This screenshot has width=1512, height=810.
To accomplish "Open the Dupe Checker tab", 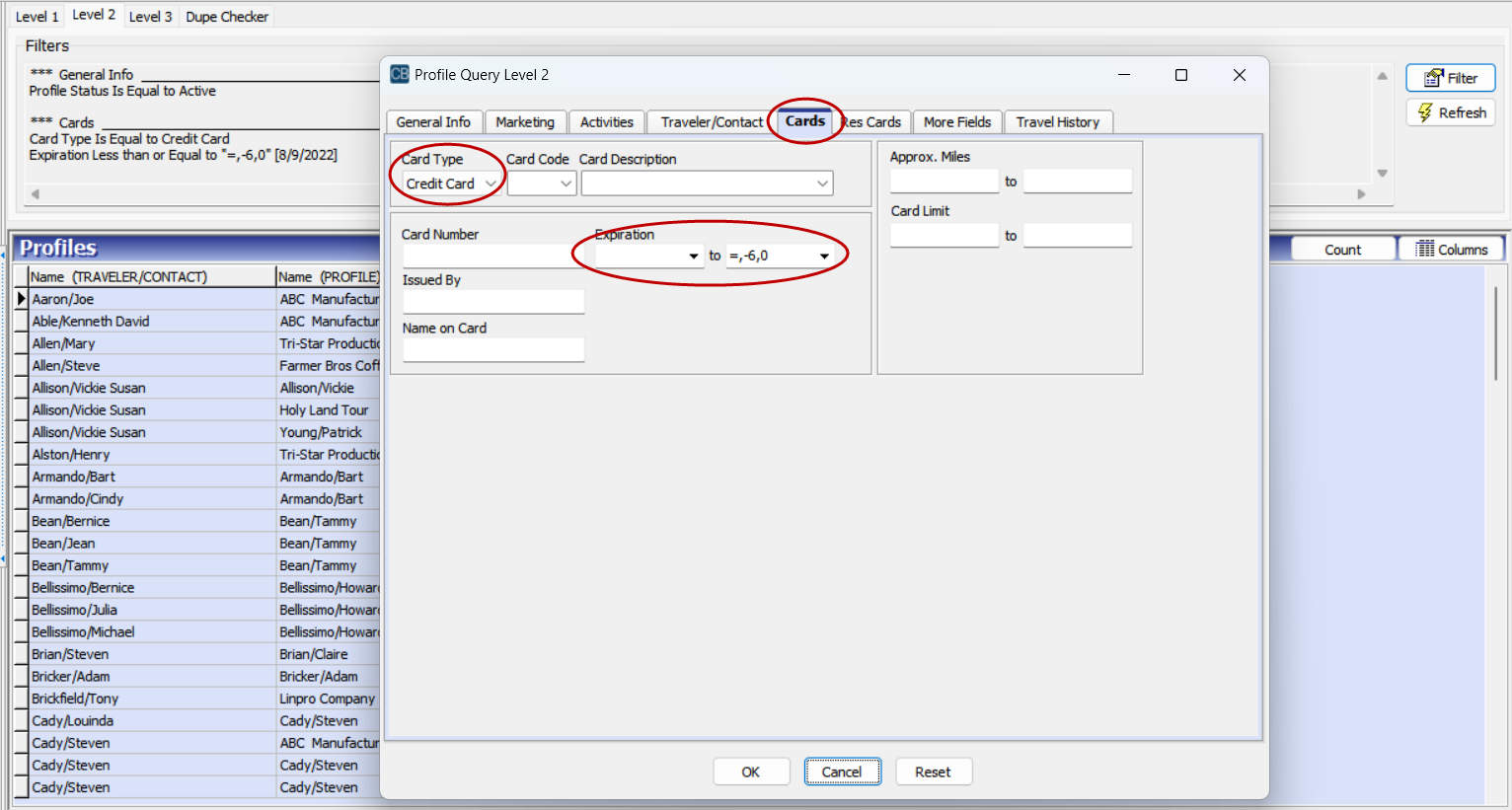I will 227,17.
